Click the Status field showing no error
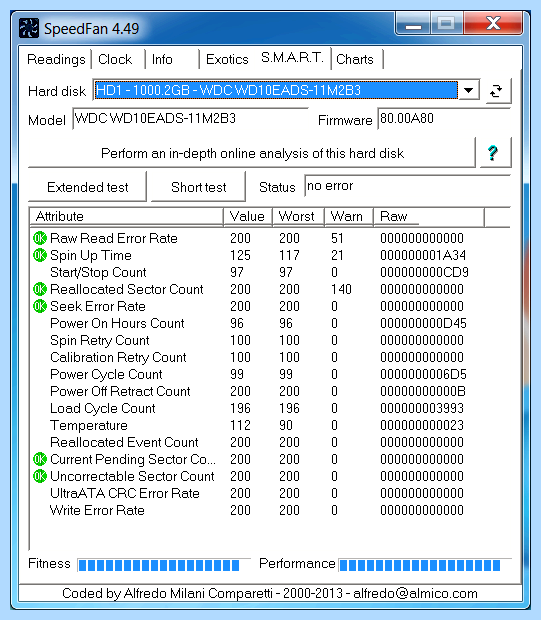This screenshot has height=620, width=541. click(408, 186)
